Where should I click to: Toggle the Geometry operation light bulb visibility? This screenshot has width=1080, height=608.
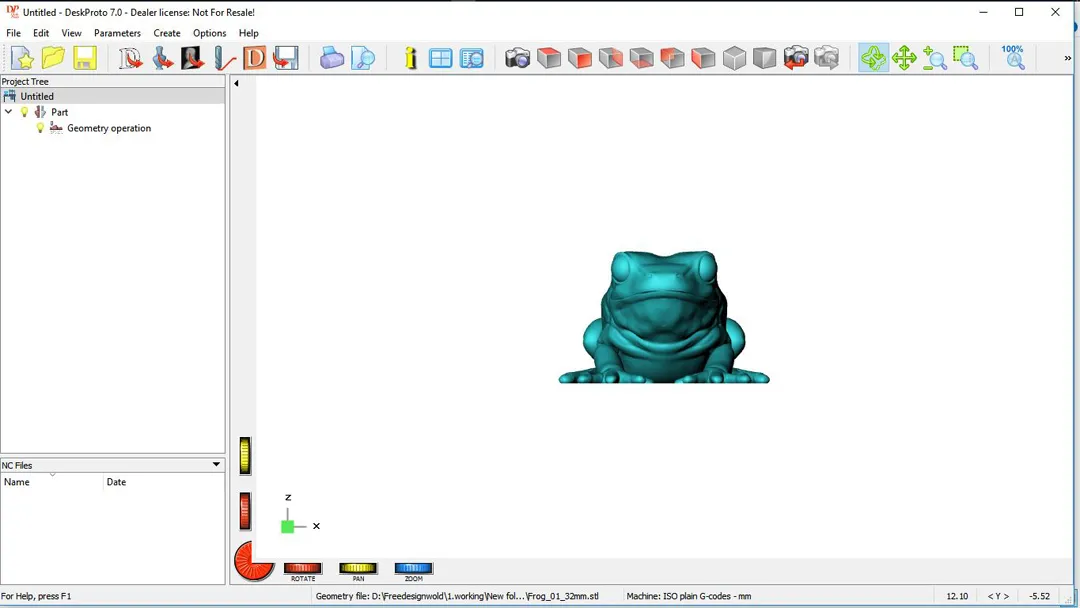40,128
